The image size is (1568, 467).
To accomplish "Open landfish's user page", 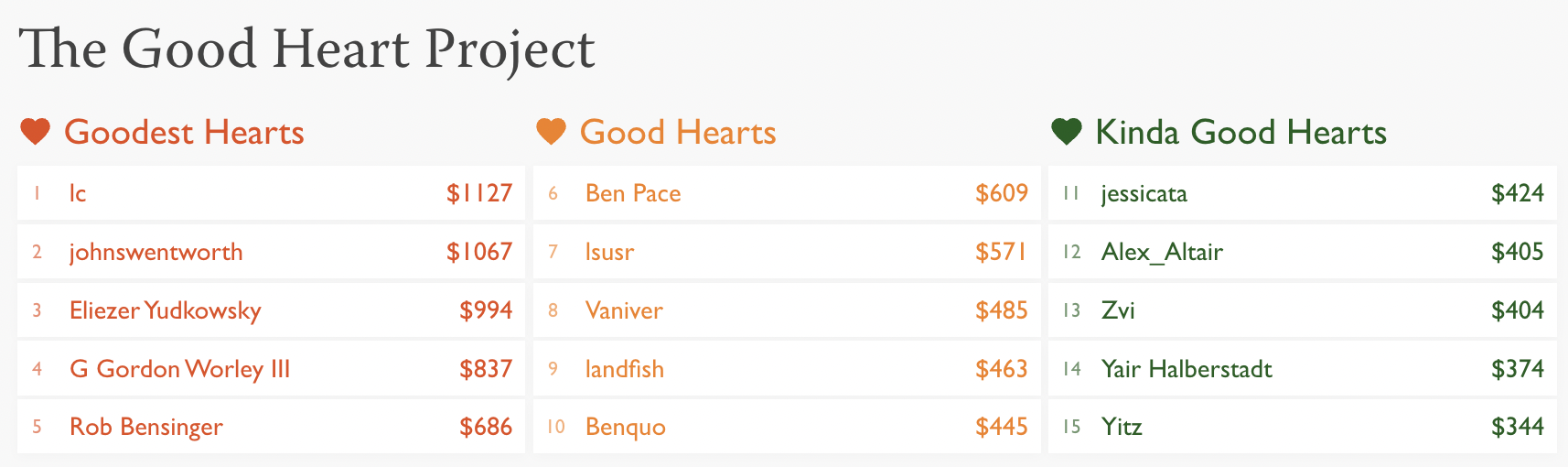I will coord(625,369).
